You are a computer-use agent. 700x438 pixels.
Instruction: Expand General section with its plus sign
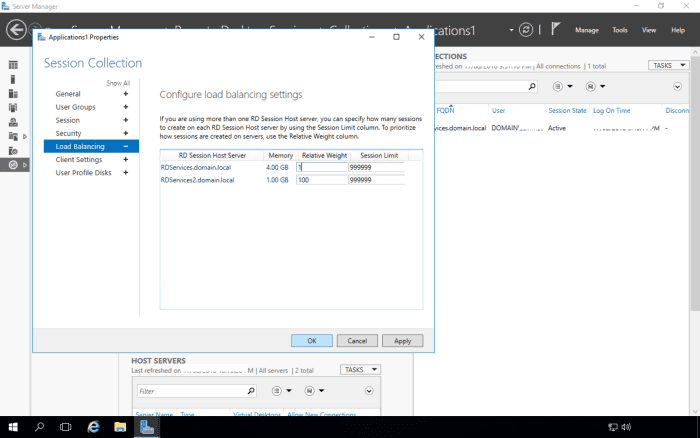click(x=125, y=94)
